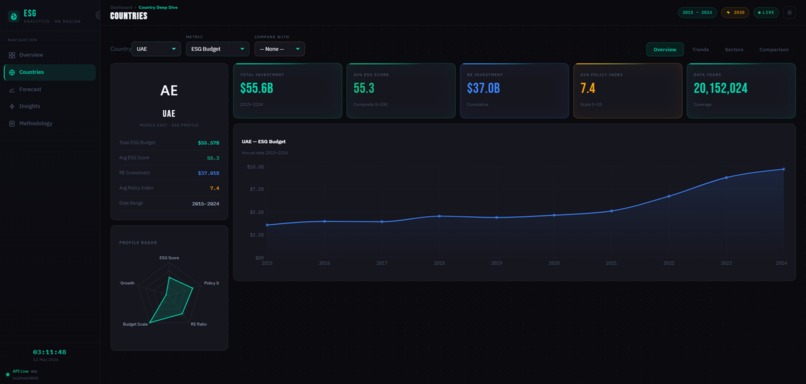The image size is (806, 384).
Task: Click the green API Live status dot
Action: [x=7, y=374]
